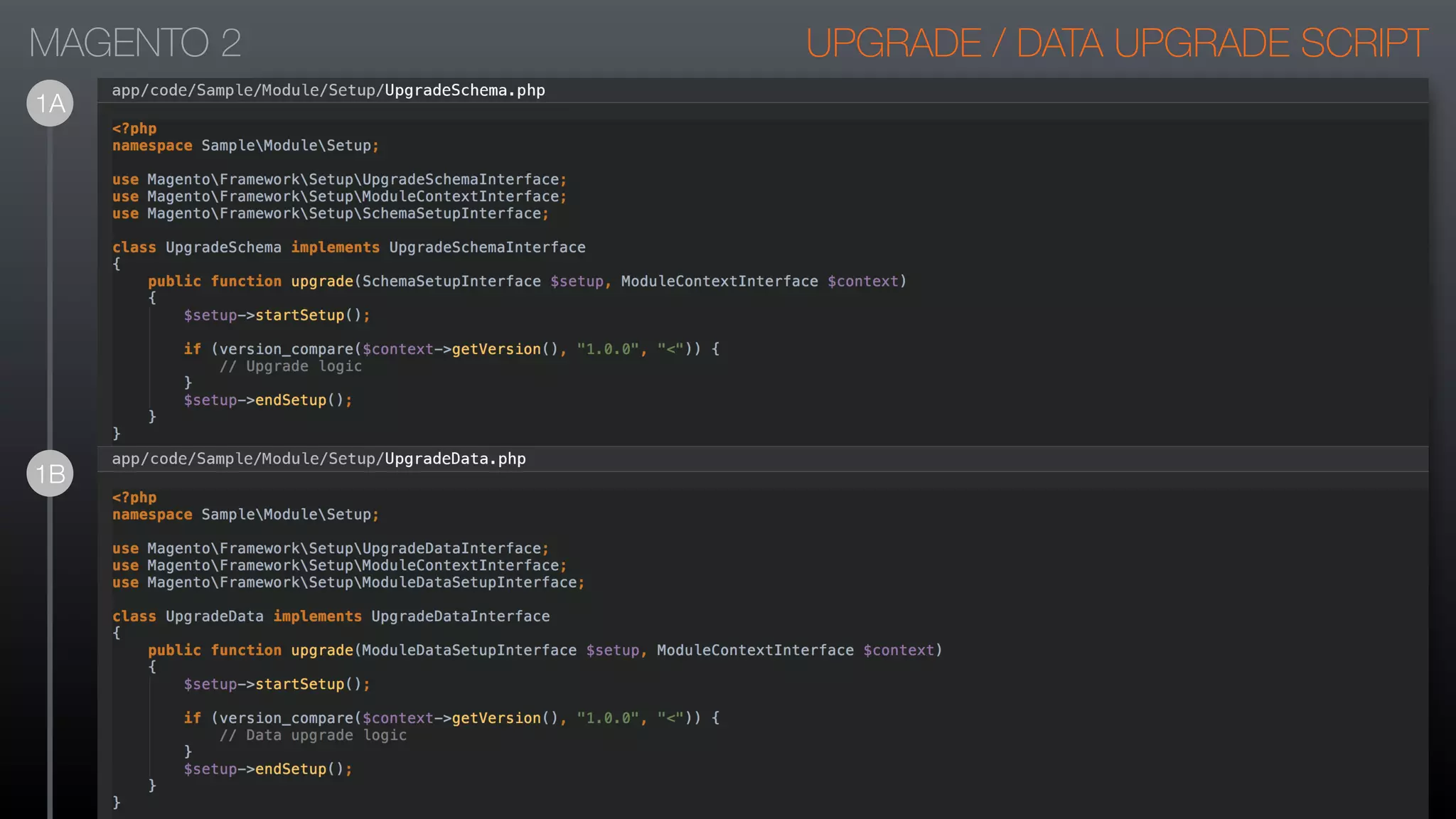Select the "use ...\ModuleDataSetupInterface;" line
1456x819 pixels.
pyautogui.click(x=348, y=583)
